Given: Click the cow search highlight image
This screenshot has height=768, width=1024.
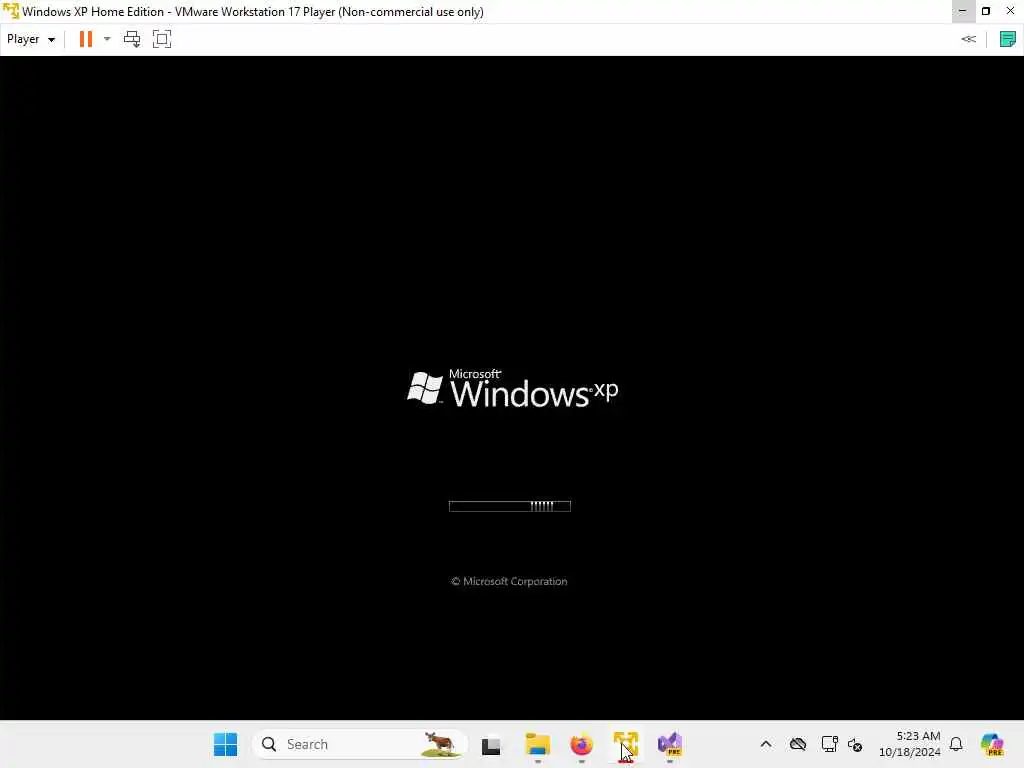Looking at the screenshot, I should click(x=440, y=744).
